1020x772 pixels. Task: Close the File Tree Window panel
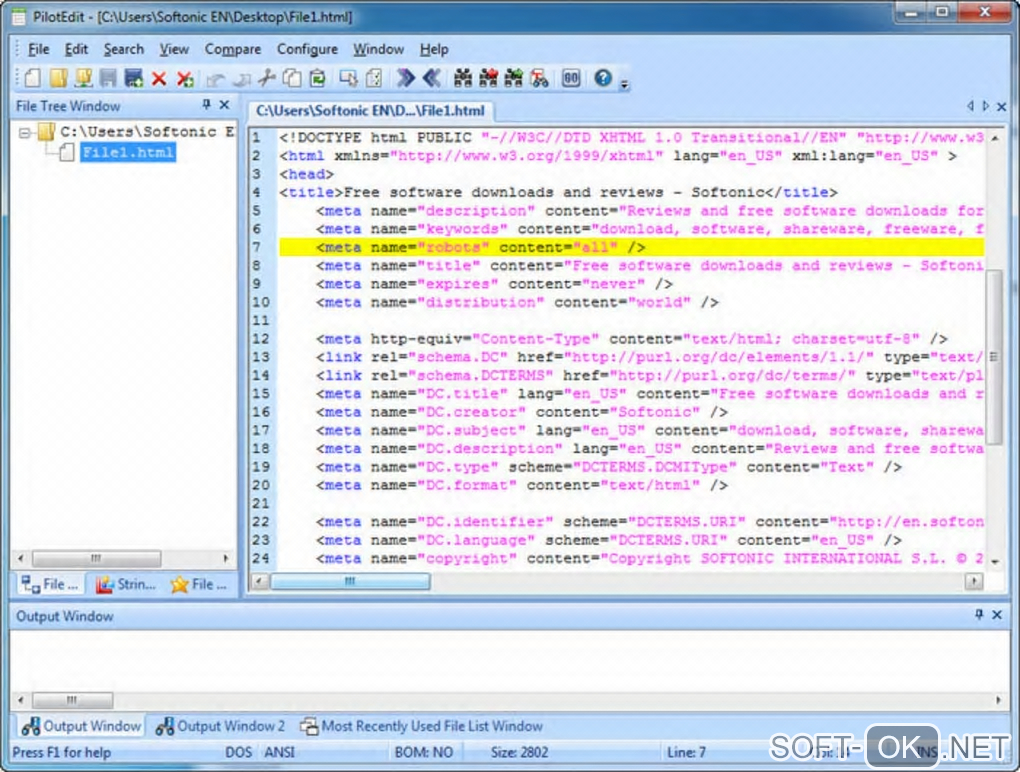point(224,105)
